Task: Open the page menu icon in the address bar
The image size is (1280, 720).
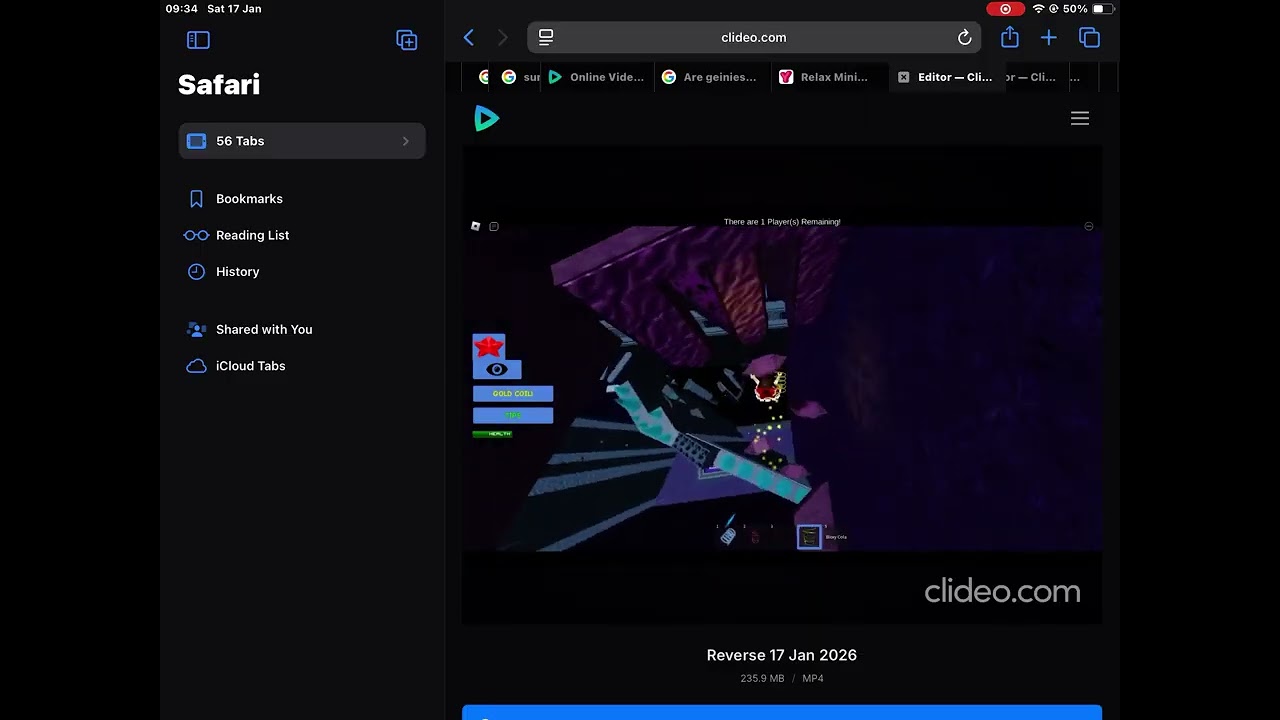Action: tap(546, 37)
